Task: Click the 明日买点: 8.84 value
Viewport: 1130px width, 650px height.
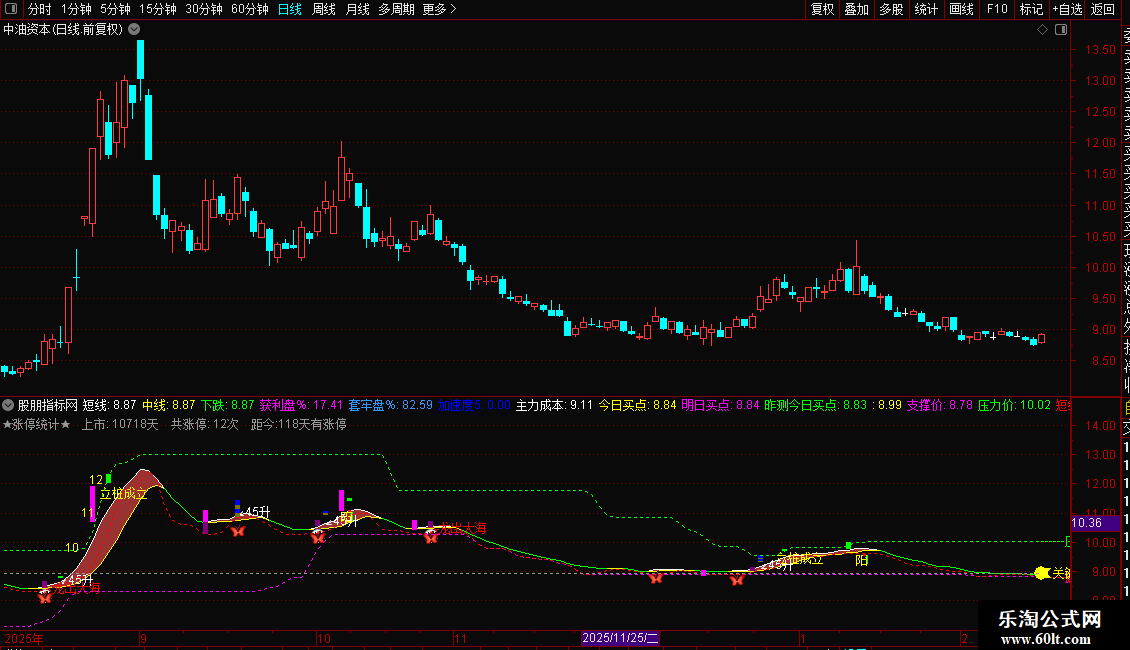Action: pos(721,405)
